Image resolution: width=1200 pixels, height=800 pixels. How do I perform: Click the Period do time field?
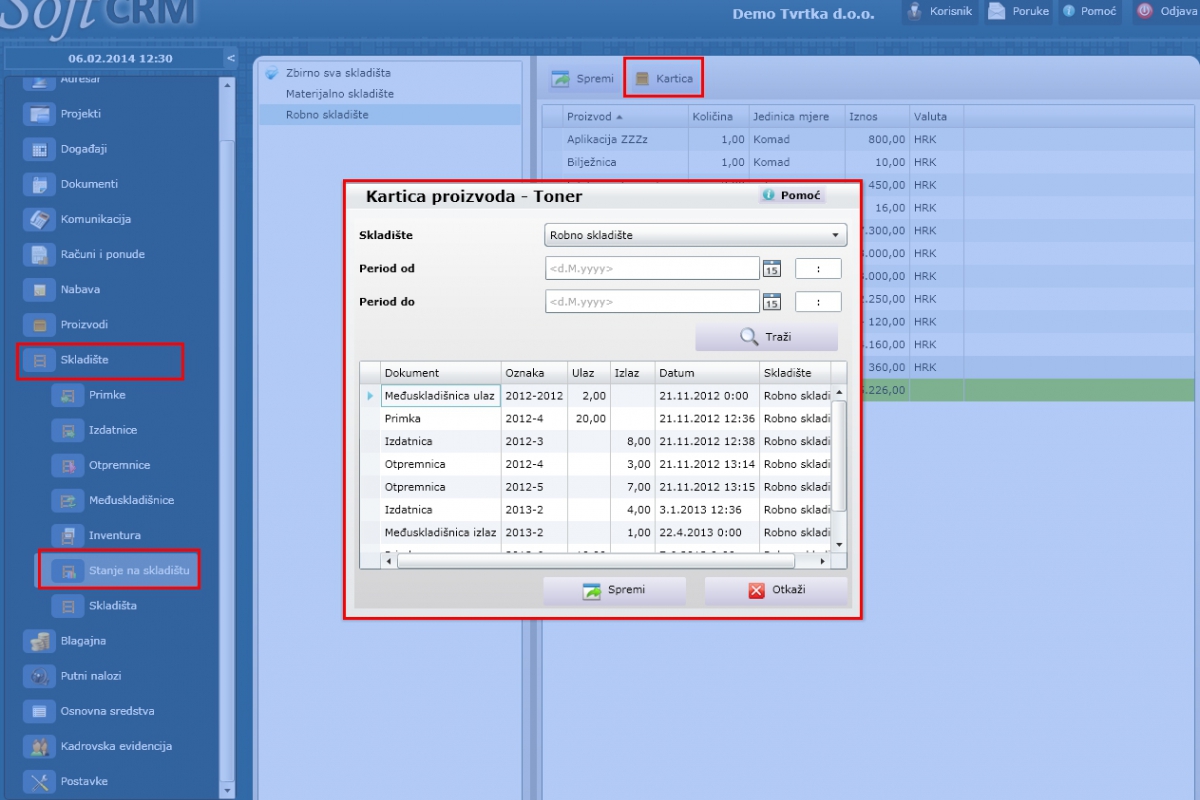tap(818, 302)
